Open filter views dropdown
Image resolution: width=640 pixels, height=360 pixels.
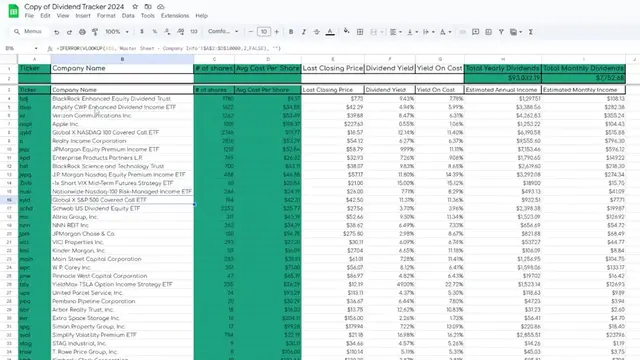[516, 32]
